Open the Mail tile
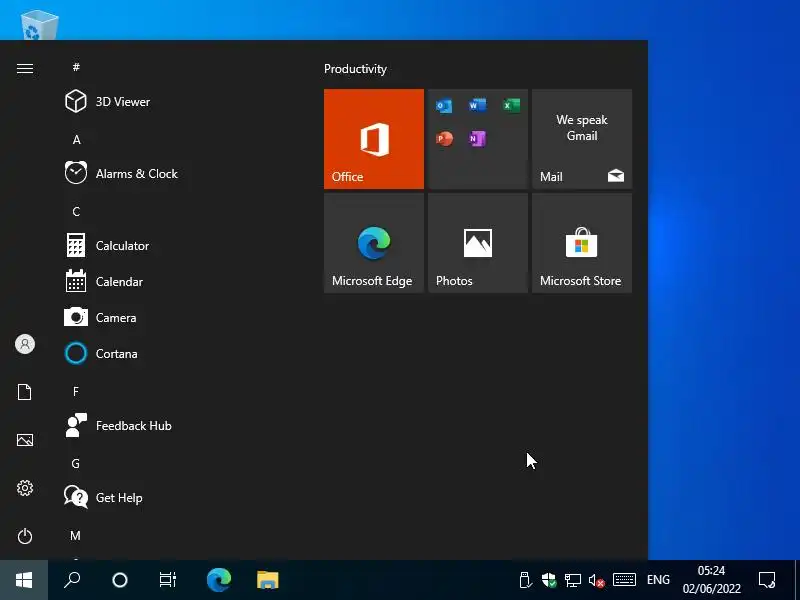This screenshot has width=800, height=600. coord(582,139)
